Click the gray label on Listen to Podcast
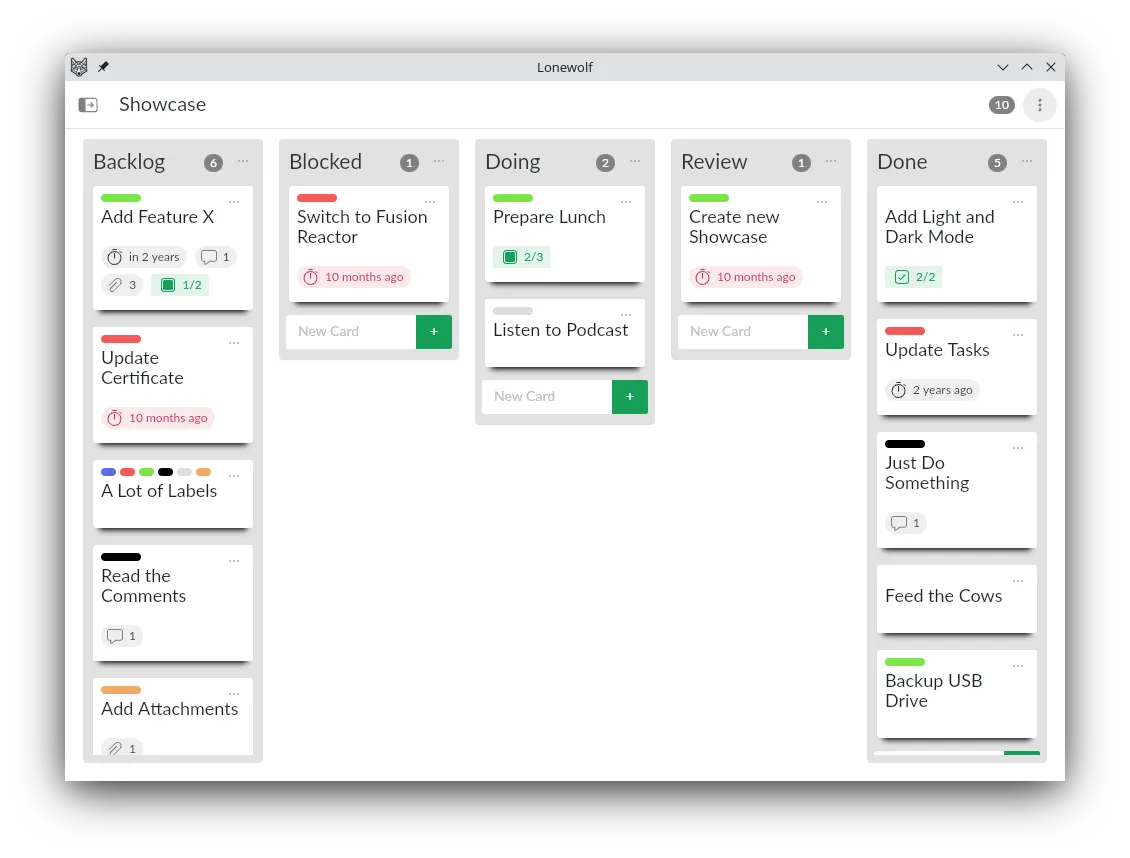The width and height of the screenshot is (1130, 858). 513,311
